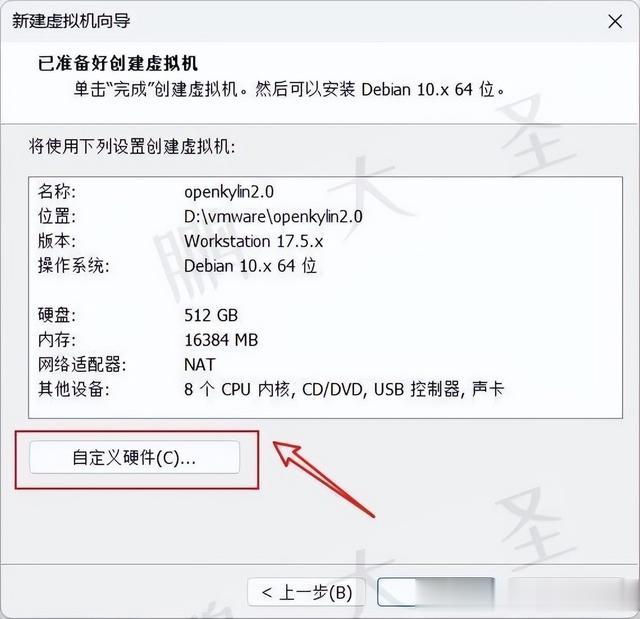Screen dimensions: 640x619
Task: Click the 名称: label in the summary
Action: tap(57, 192)
